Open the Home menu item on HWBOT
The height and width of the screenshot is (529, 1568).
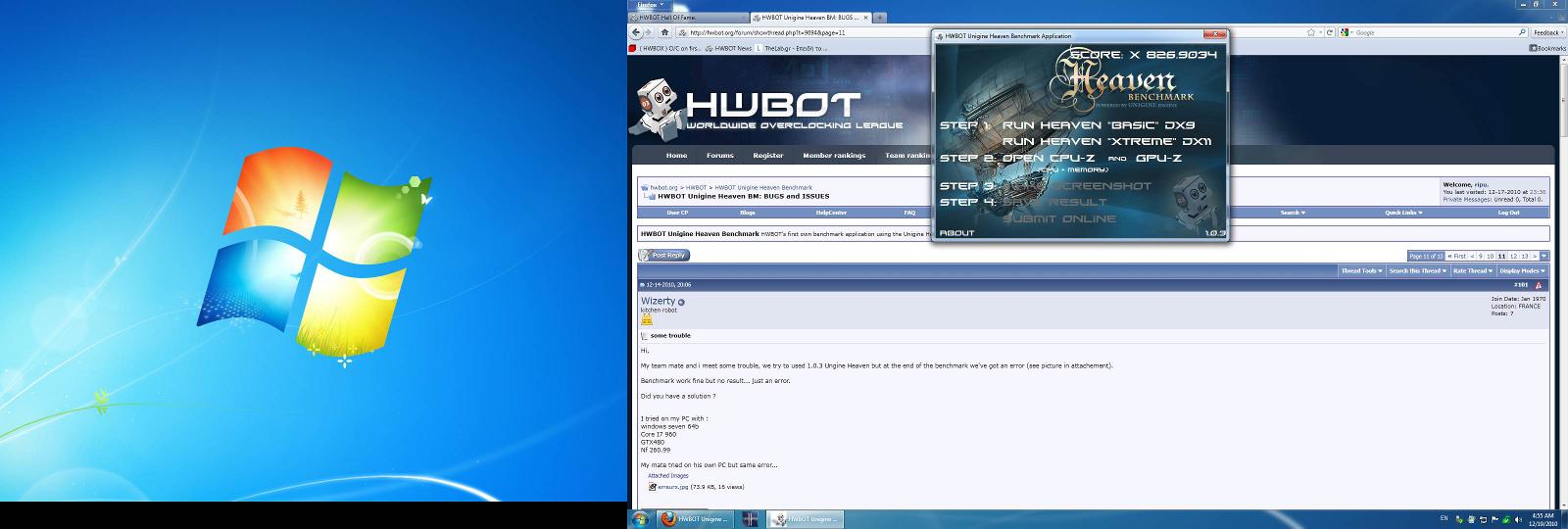[677, 155]
